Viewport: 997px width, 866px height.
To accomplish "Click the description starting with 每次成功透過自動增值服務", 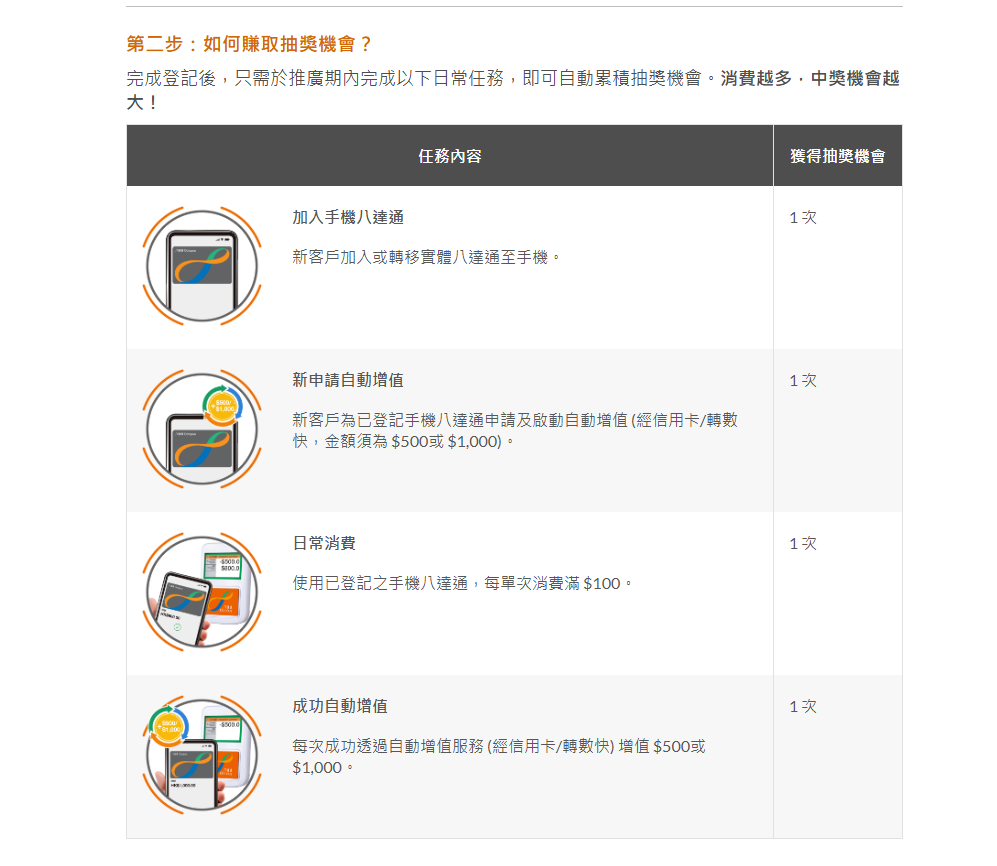I will 499,757.
